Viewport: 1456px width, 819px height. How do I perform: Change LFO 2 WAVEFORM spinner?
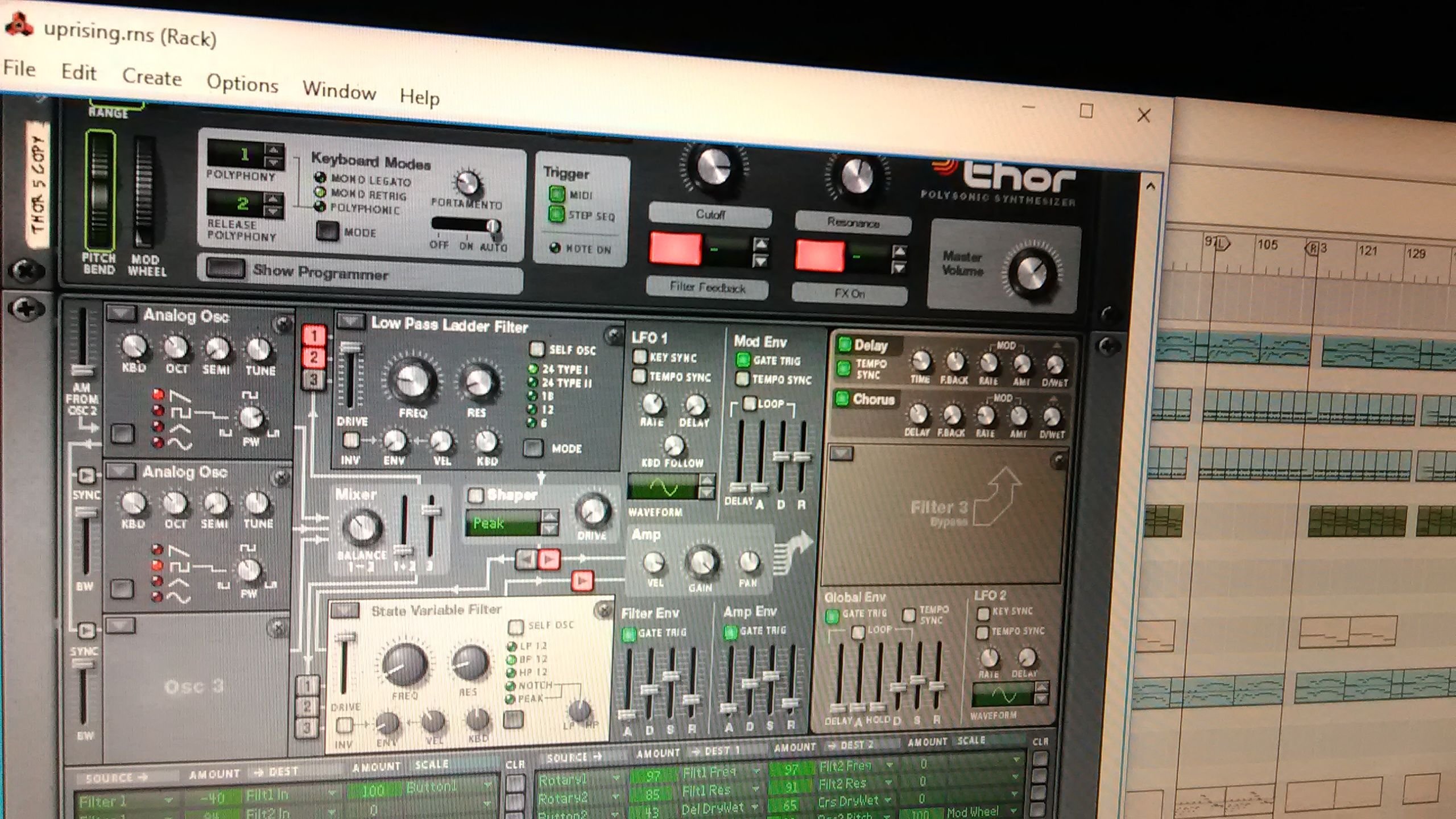[1041, 694]
